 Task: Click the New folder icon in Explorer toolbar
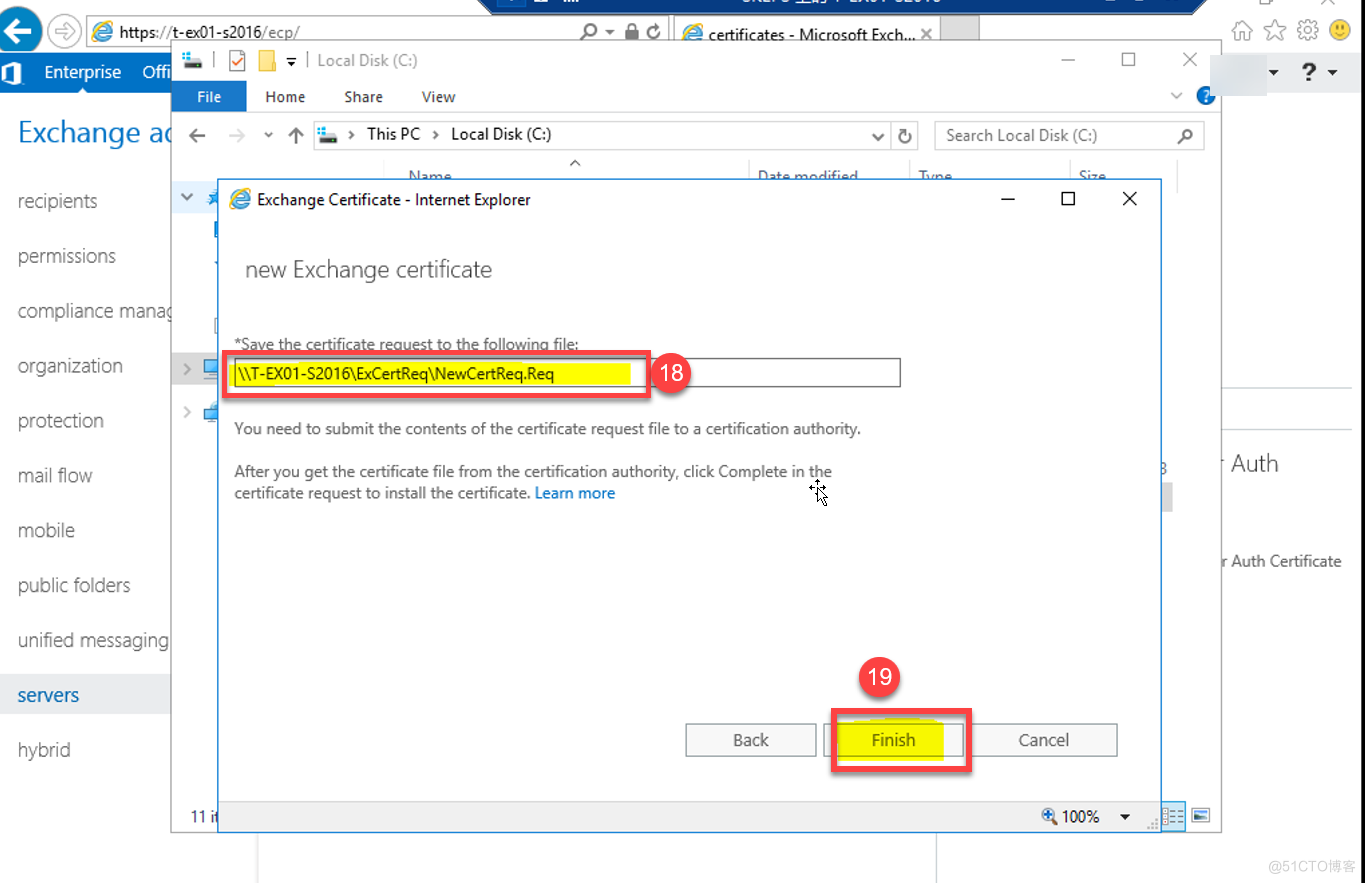coord(266,61)
